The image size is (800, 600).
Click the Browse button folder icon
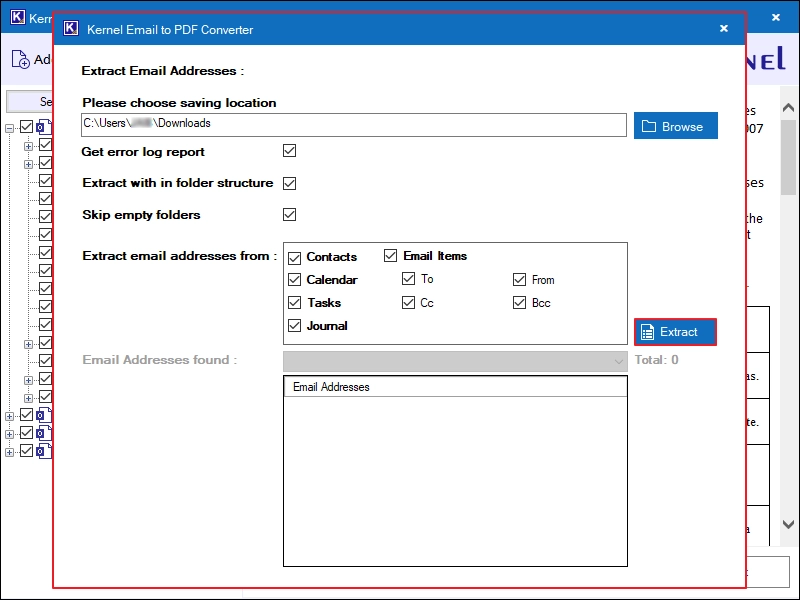click(648, 126)
